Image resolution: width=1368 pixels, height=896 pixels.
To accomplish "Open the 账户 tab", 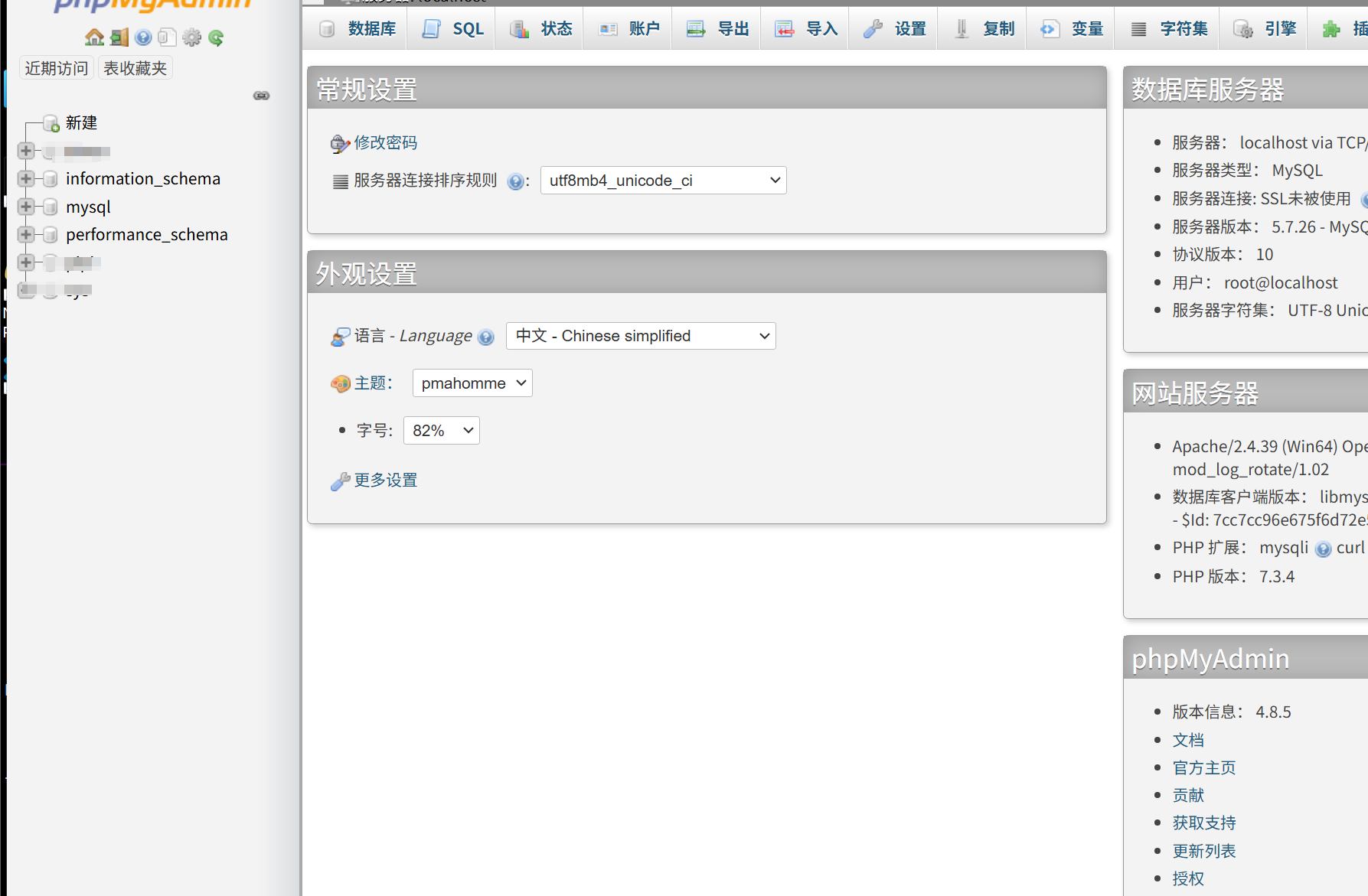I will [629, 28].
